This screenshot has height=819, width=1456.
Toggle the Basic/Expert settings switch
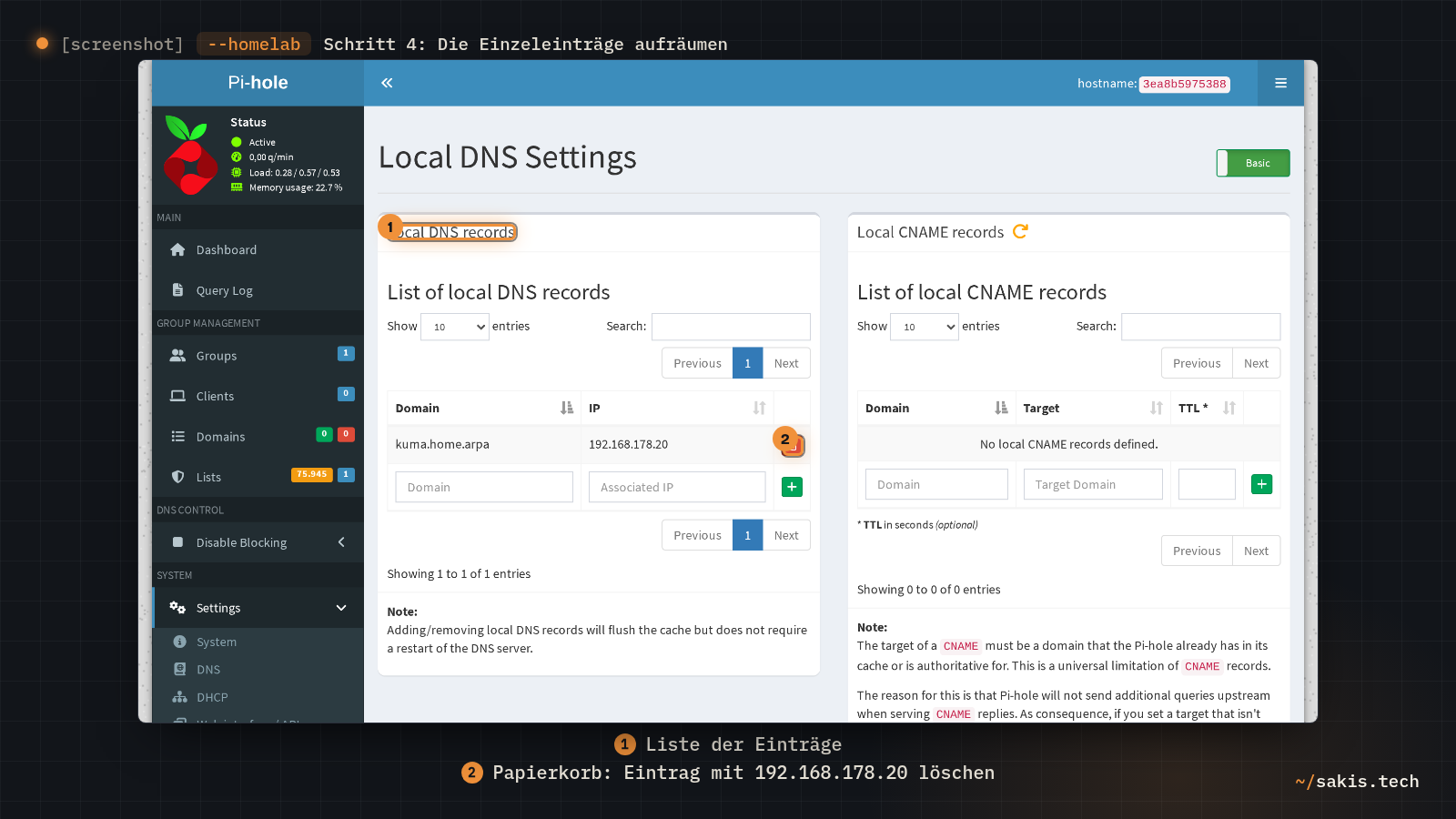click(1253, 163)
